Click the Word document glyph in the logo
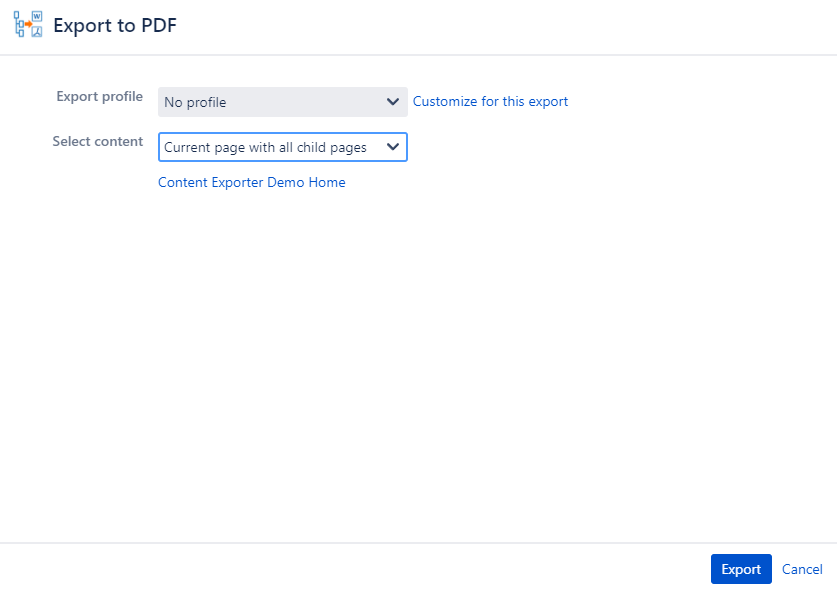This screenshot has width=837, height=591. pos(37,16)
